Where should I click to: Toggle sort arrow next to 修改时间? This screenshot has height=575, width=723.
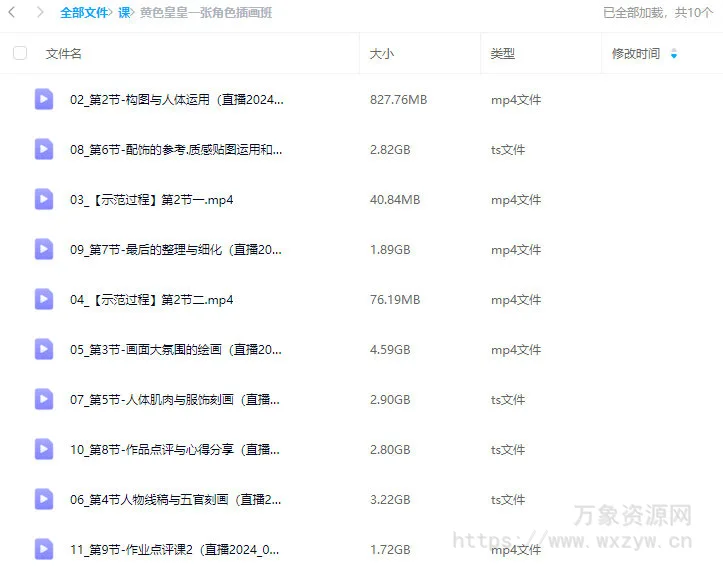pyautogui.click(x=673, y=54)
